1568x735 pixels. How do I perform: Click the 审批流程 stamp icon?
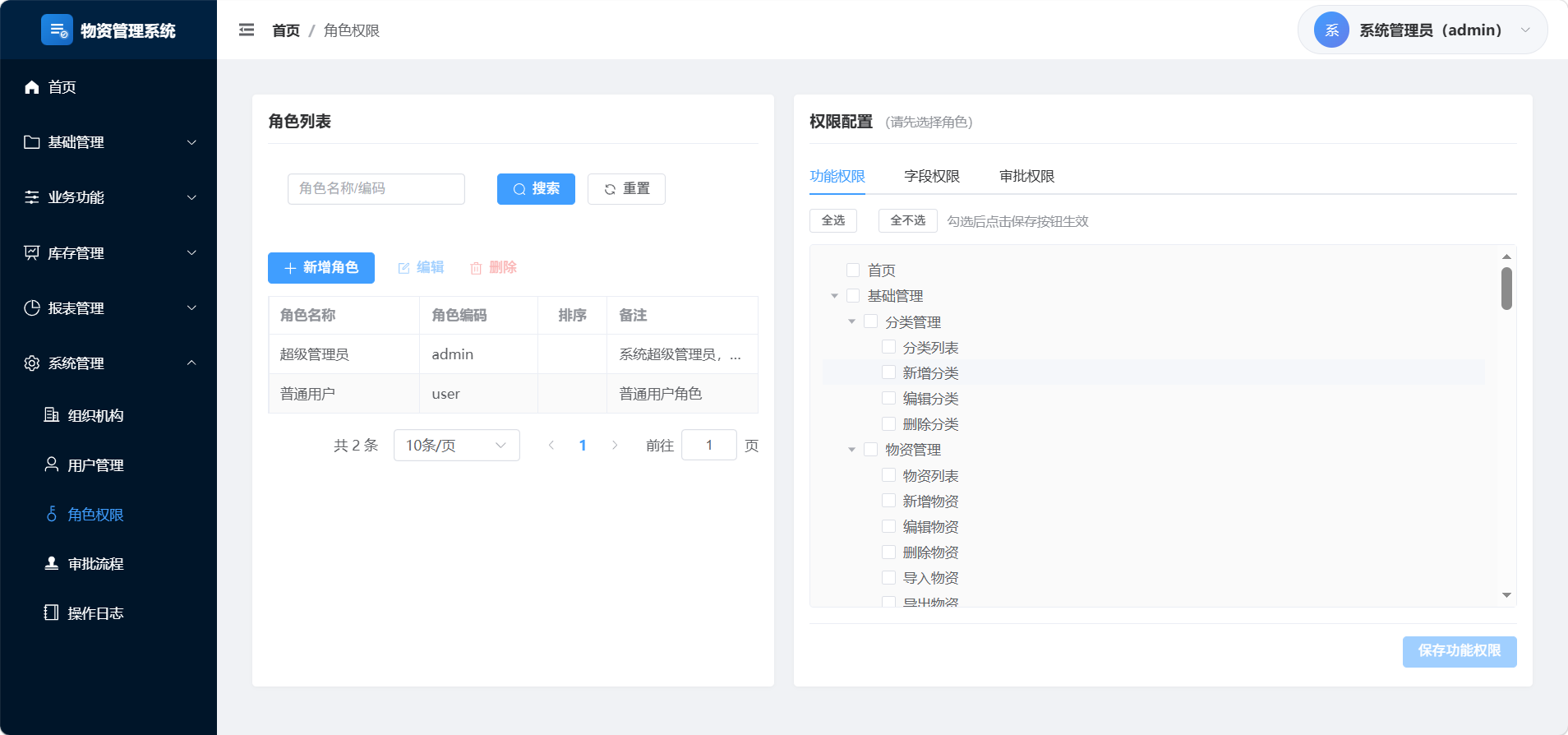(x=52, y=563)
